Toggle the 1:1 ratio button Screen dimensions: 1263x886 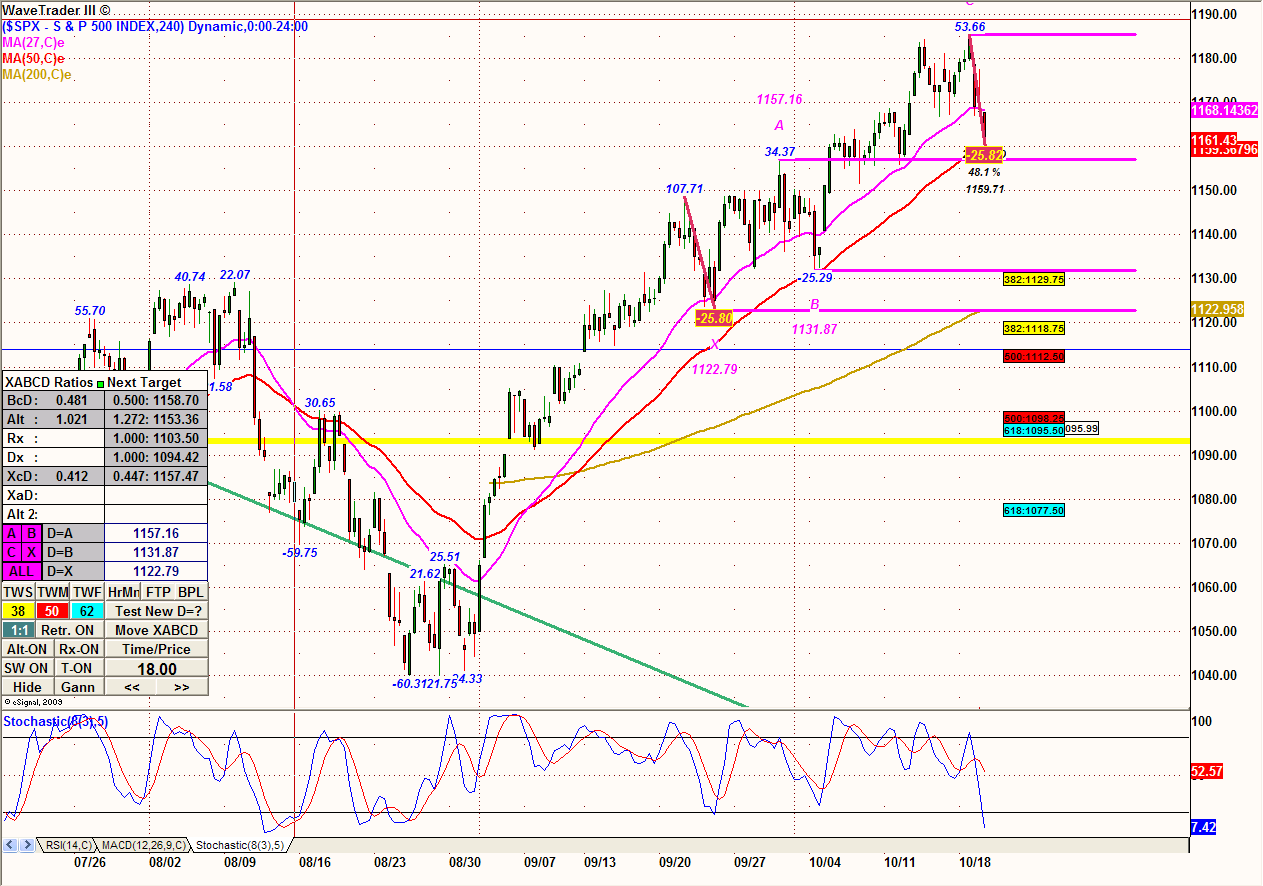19,630
